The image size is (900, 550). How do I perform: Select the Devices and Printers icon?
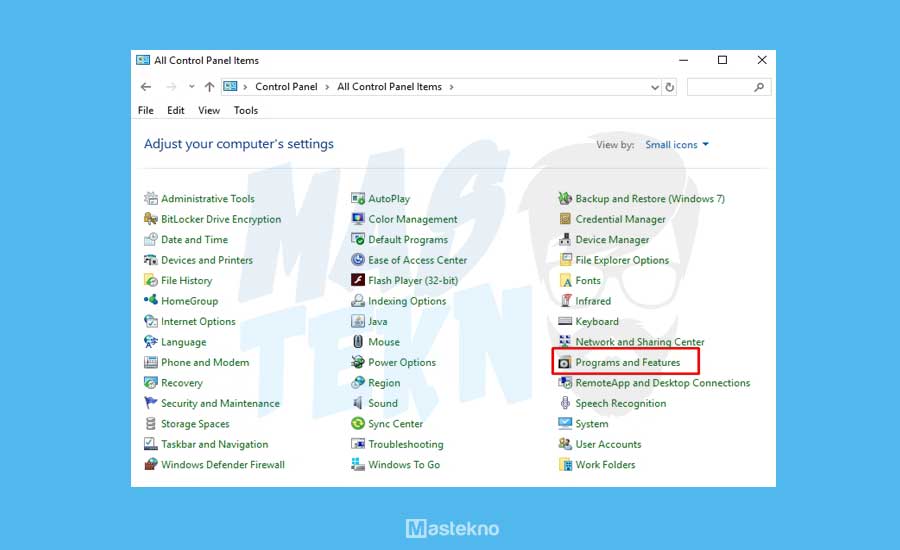151,260
